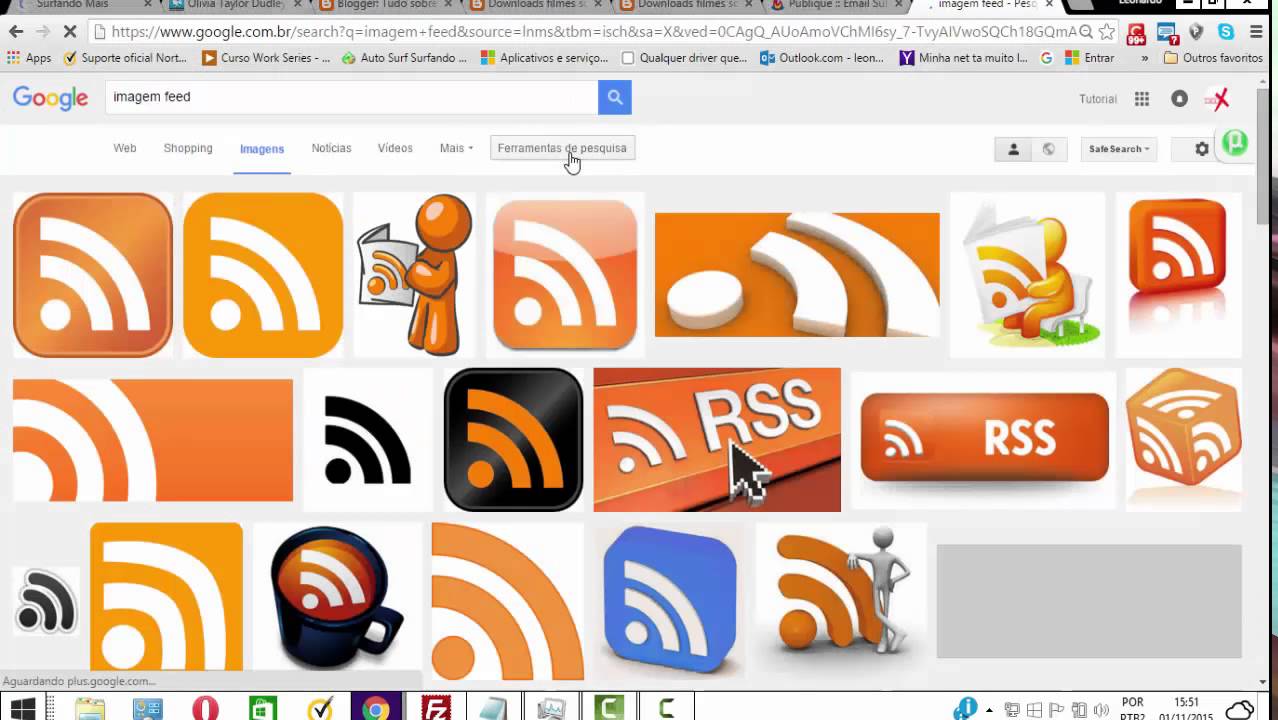
Task: Open the search settings gear
Action: 1202,149
